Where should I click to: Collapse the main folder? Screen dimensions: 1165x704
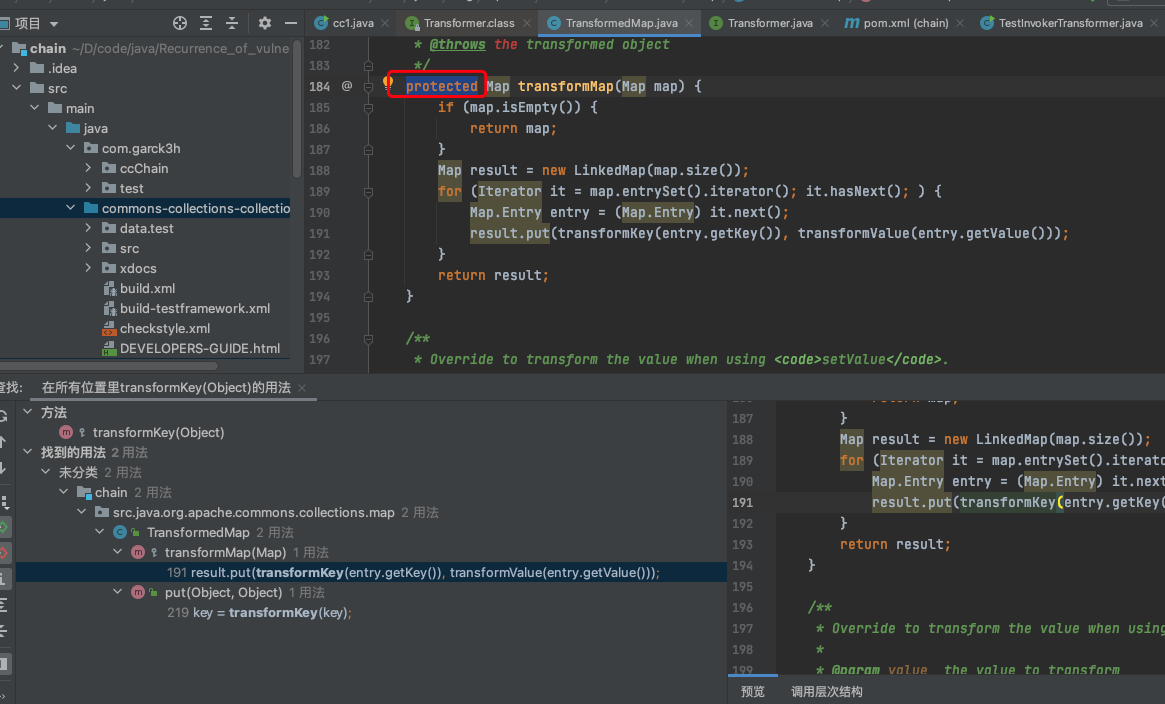click(x=34, y=108)
